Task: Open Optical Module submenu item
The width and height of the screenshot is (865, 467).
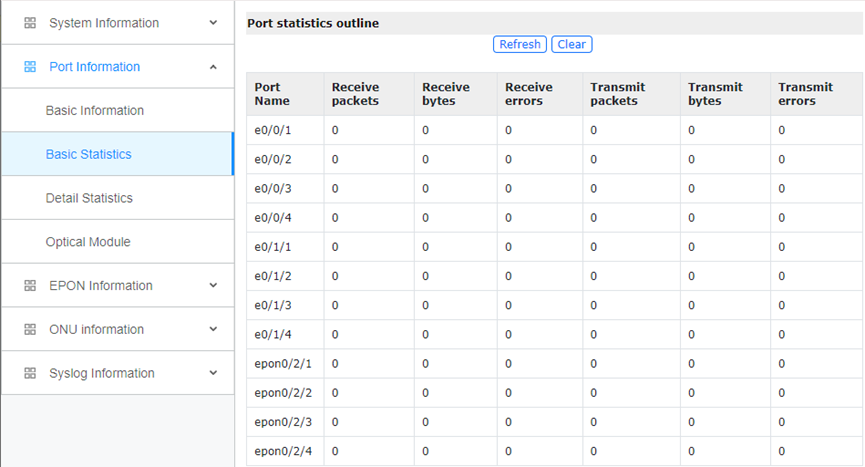Action: (118, 241)
